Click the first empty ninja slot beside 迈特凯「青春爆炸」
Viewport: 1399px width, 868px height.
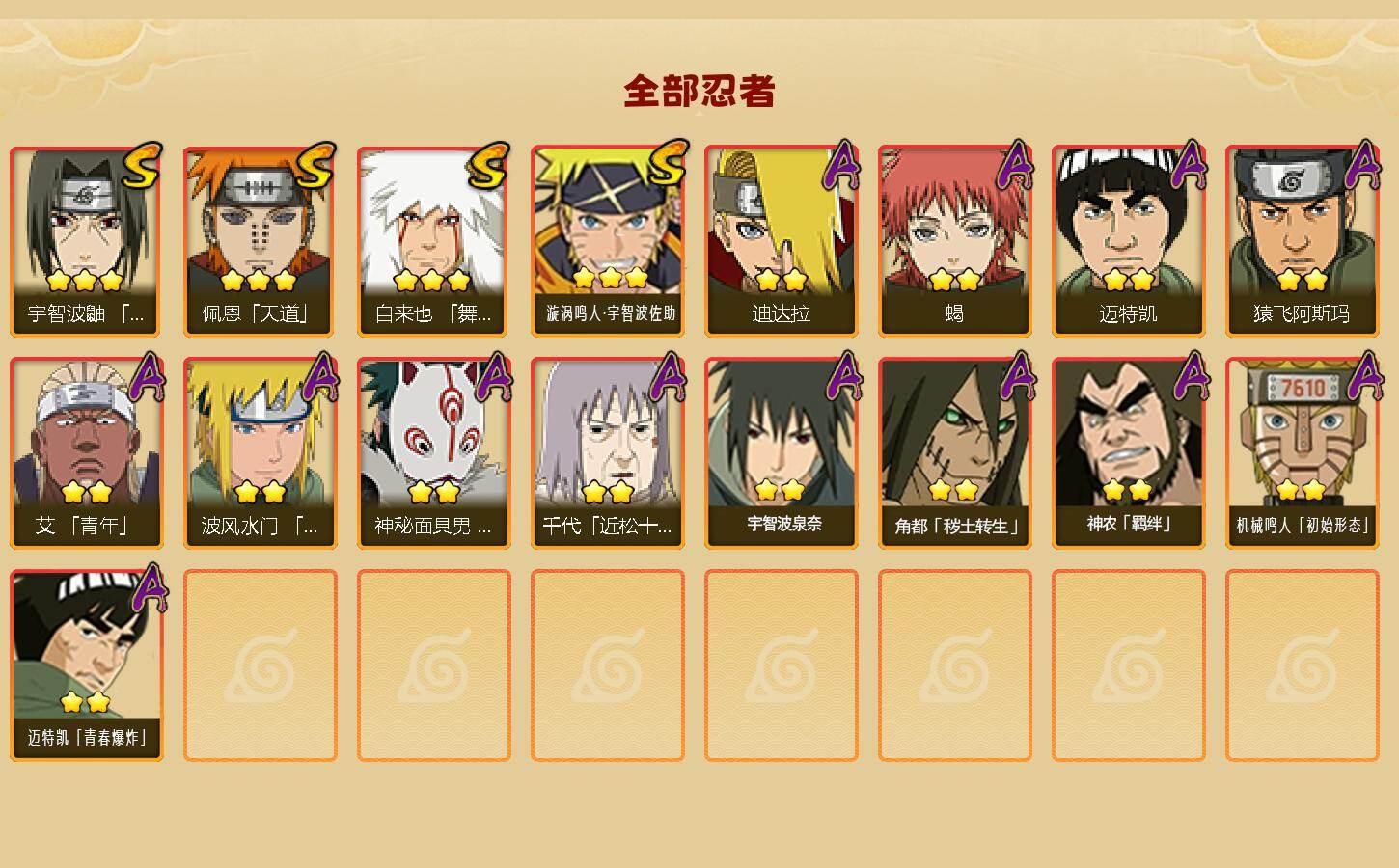point(260,665)
